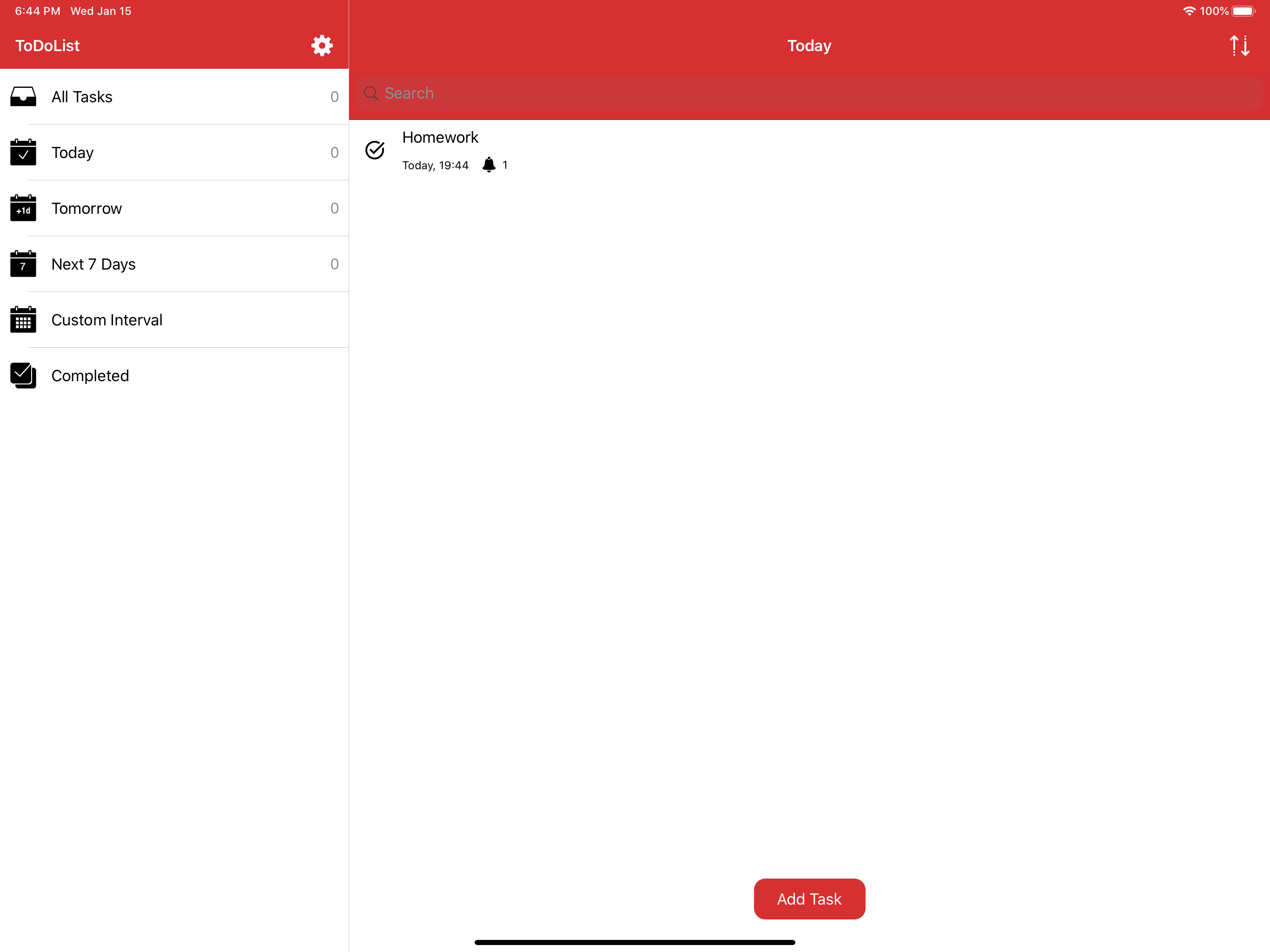
Task: Select the Tomorrow list
Action: point(86,208)
